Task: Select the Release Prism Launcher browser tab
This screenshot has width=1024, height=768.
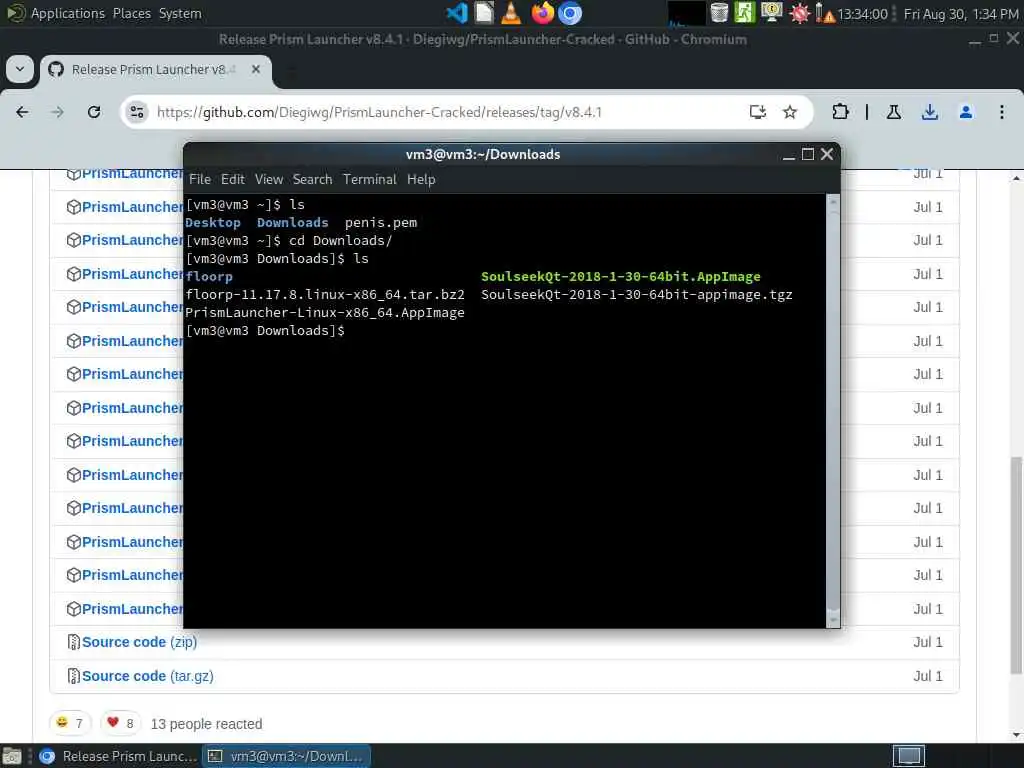Action: pyautogui.click(x=155, y=70)
